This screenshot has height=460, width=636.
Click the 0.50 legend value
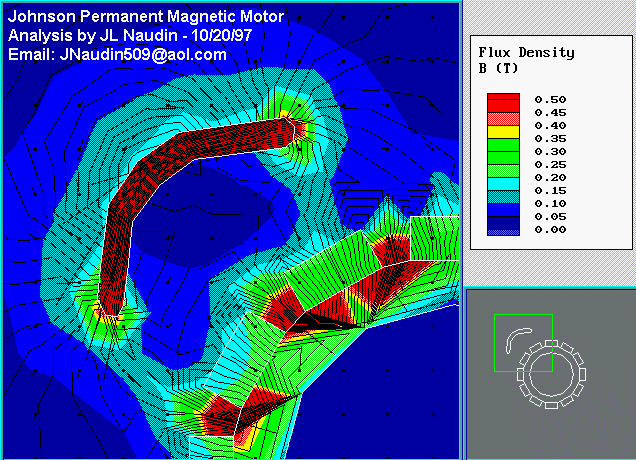[x=550, y=100]
